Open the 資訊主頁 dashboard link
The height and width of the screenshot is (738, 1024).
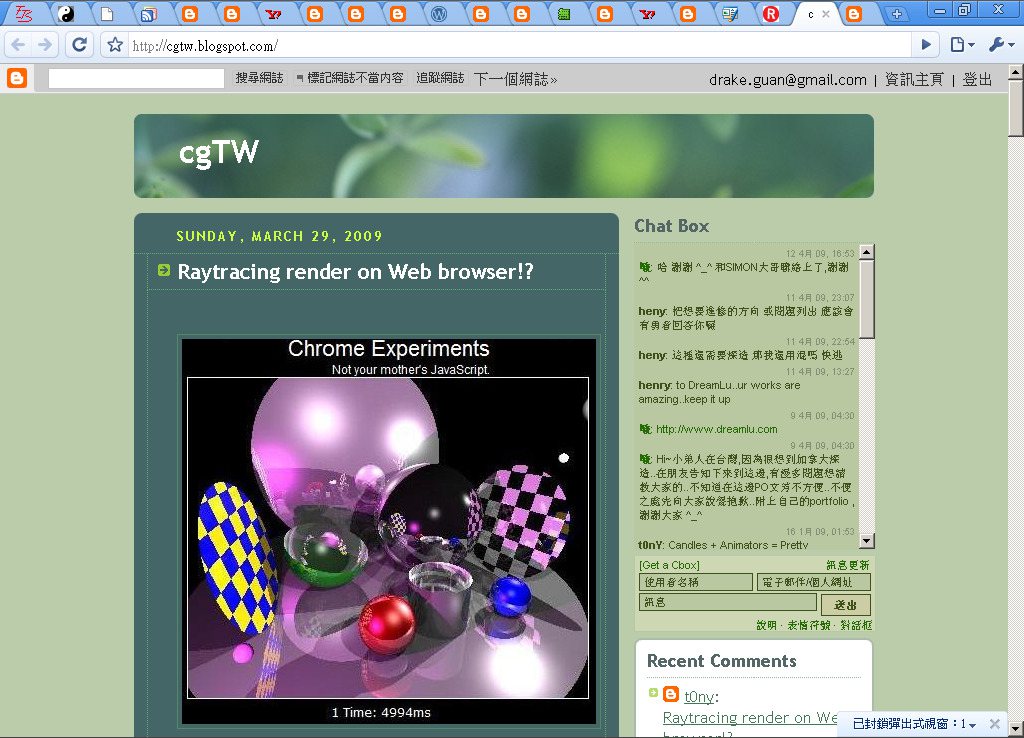point(914,80)
